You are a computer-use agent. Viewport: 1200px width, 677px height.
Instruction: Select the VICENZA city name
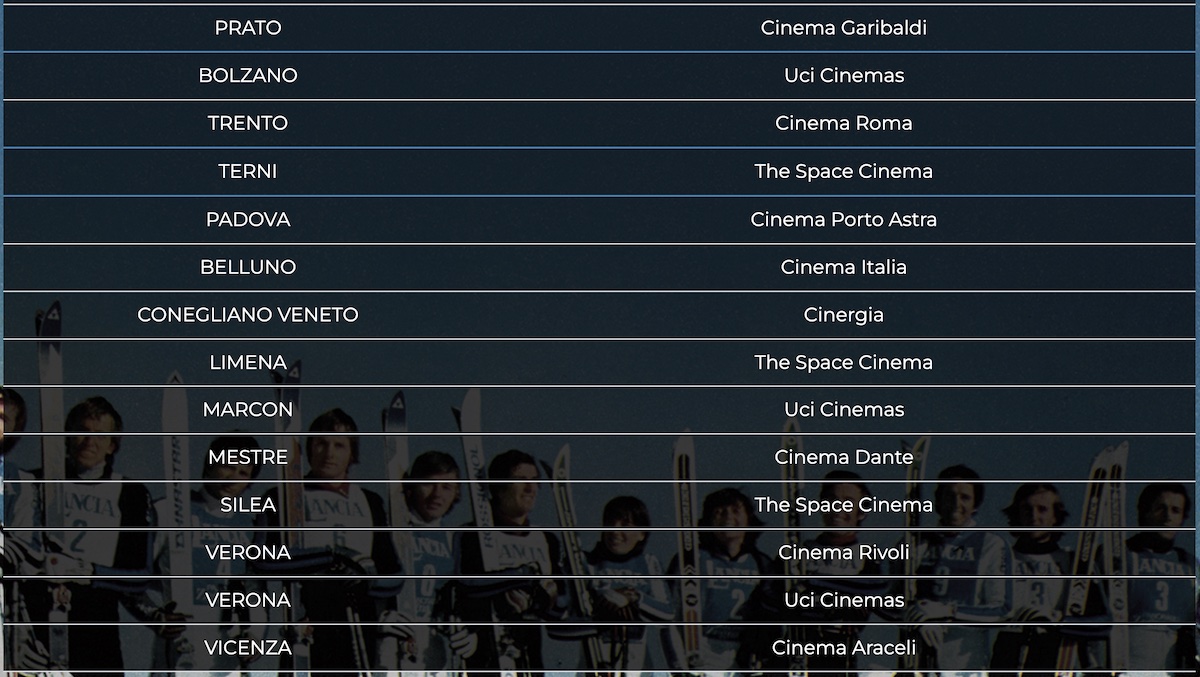point(248,648)
